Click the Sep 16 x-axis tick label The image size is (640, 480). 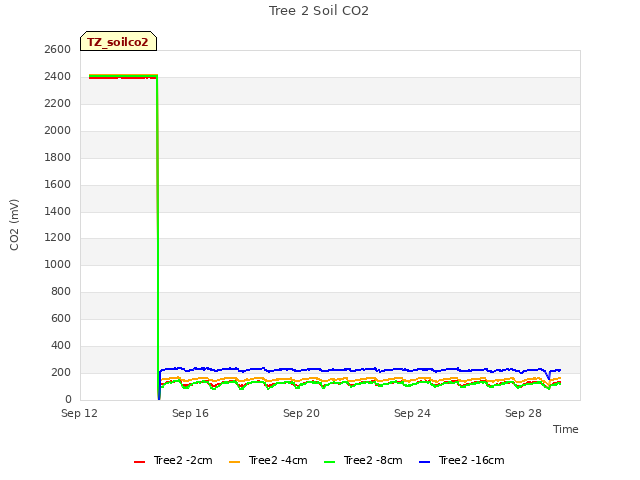(x=190, y=413)
